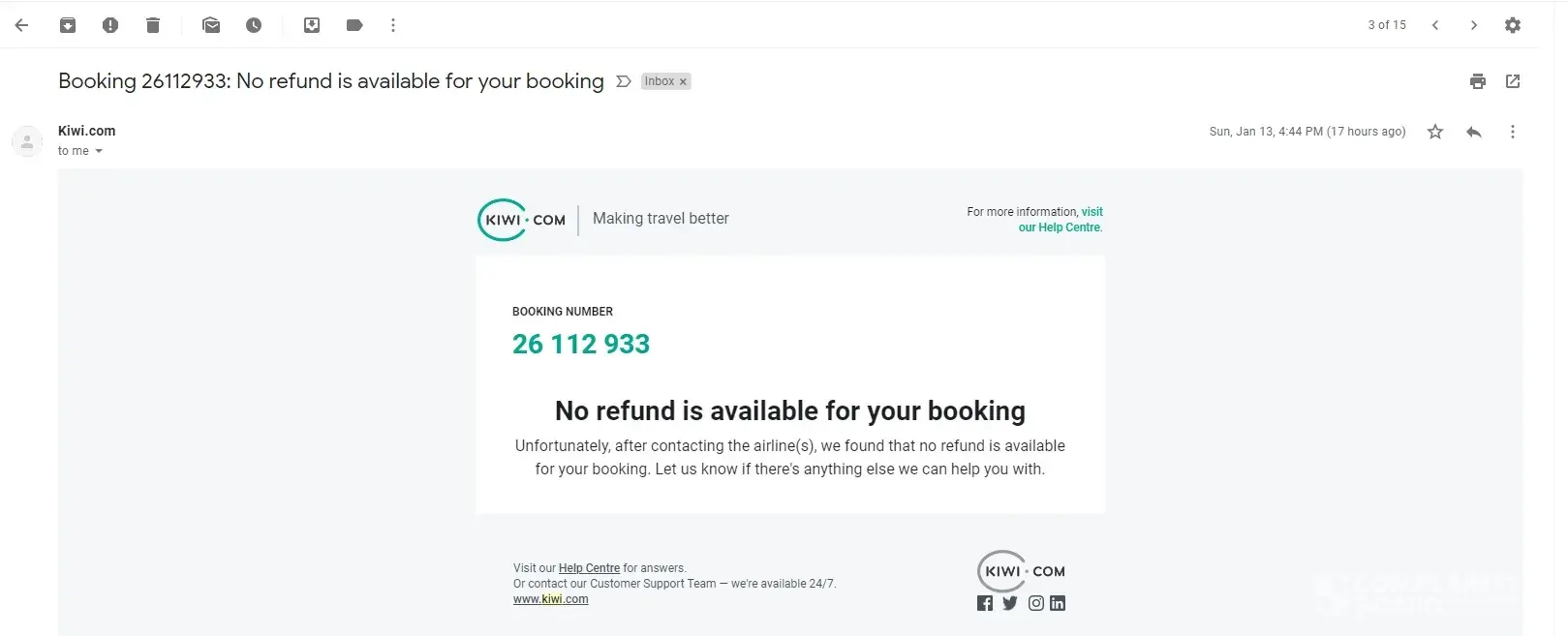Show the previous email in the list
1568x636 pixels.
pos(1435,25)
